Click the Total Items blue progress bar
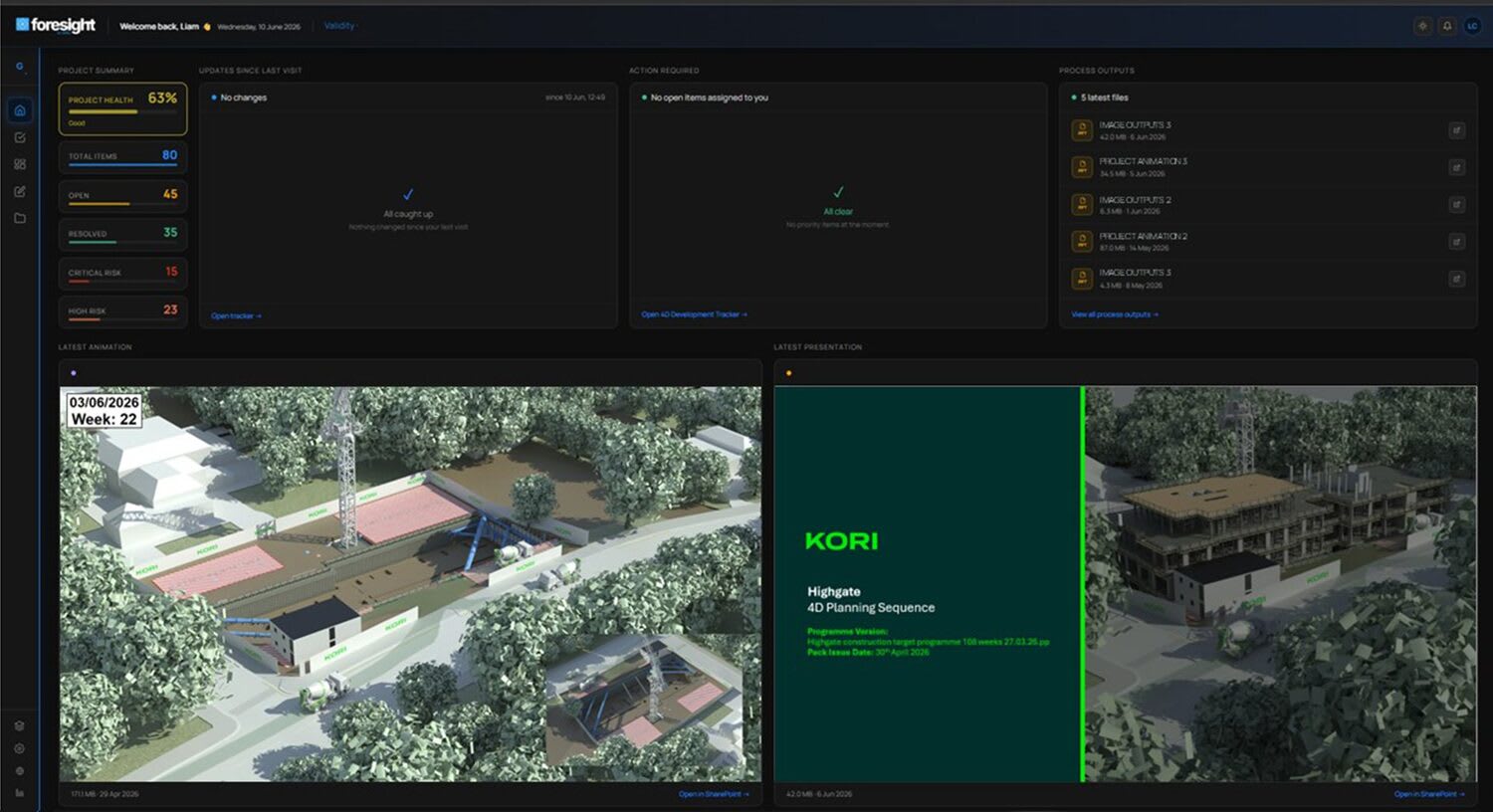This screenshot has height=812, width=1493. click(122, 165)
